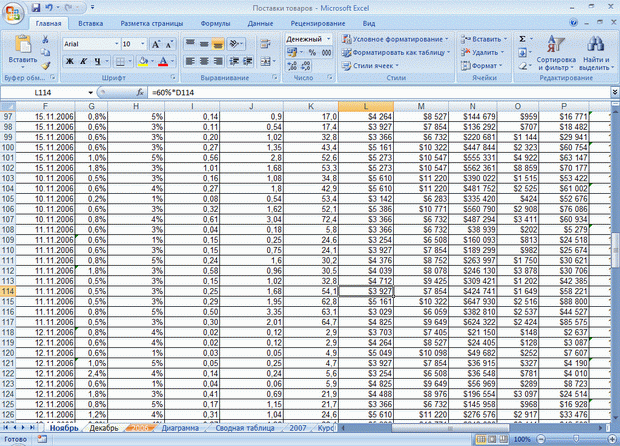Click the insert function fx icon
Image resolution: width=620 pixels, height=446 pixels.
pos(140,93)
